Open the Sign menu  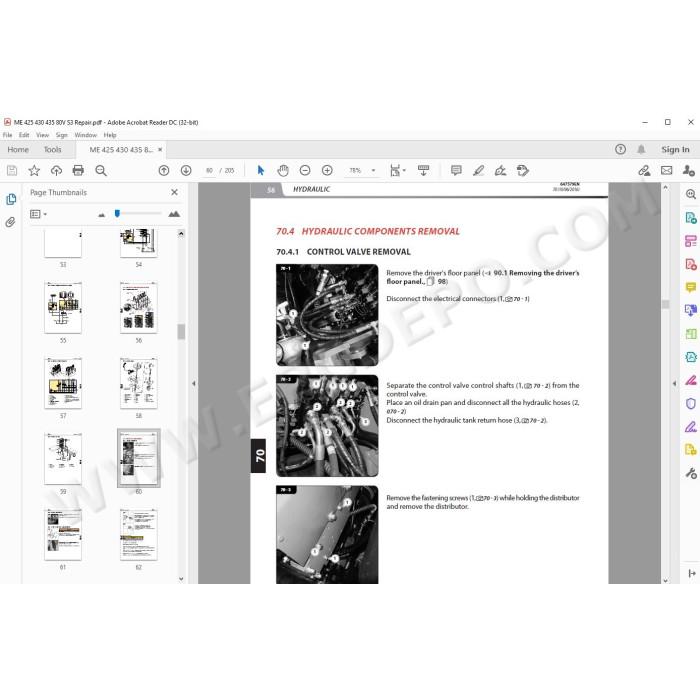coord(62,135)
